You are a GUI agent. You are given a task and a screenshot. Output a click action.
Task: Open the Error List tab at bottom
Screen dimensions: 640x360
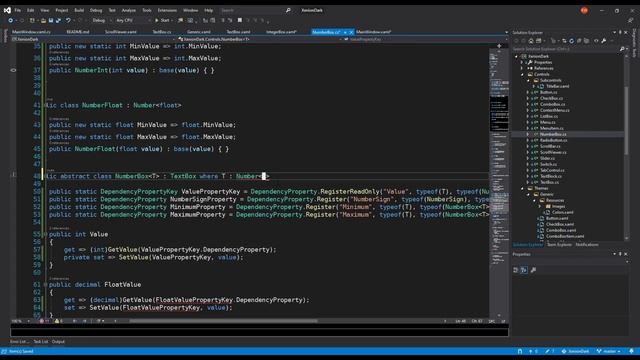point(19,342)
